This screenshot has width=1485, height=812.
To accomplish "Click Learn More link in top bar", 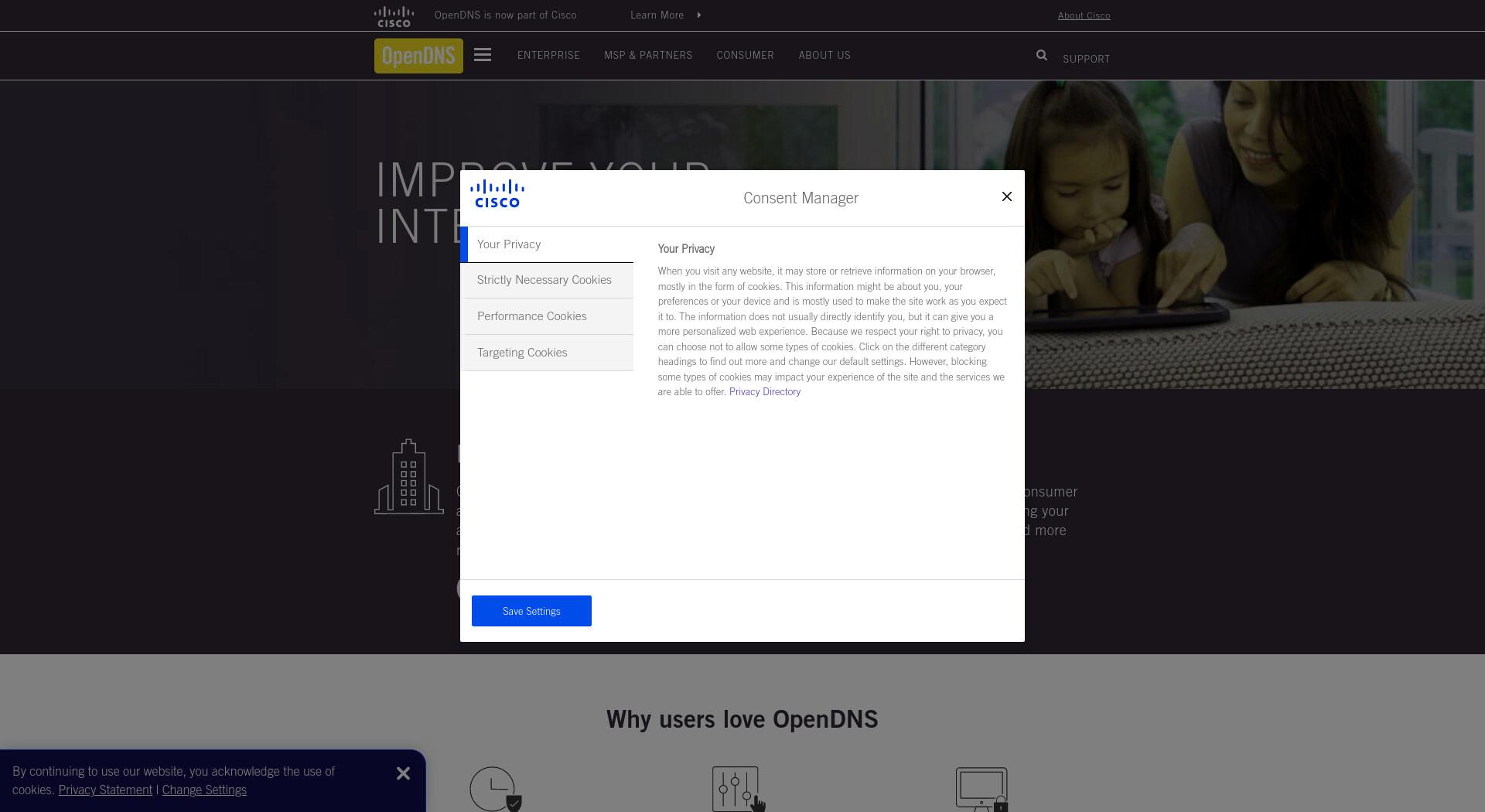I will pyautogui.click(x=657, y=15).
